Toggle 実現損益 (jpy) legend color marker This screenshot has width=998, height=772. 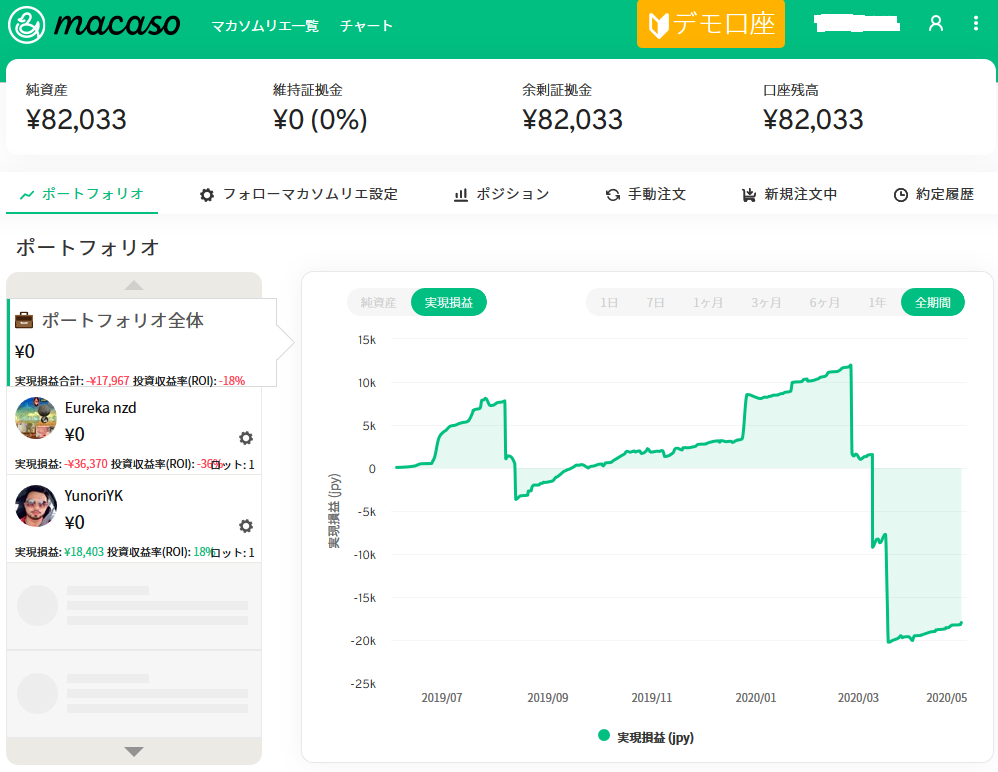click(604, 736)
